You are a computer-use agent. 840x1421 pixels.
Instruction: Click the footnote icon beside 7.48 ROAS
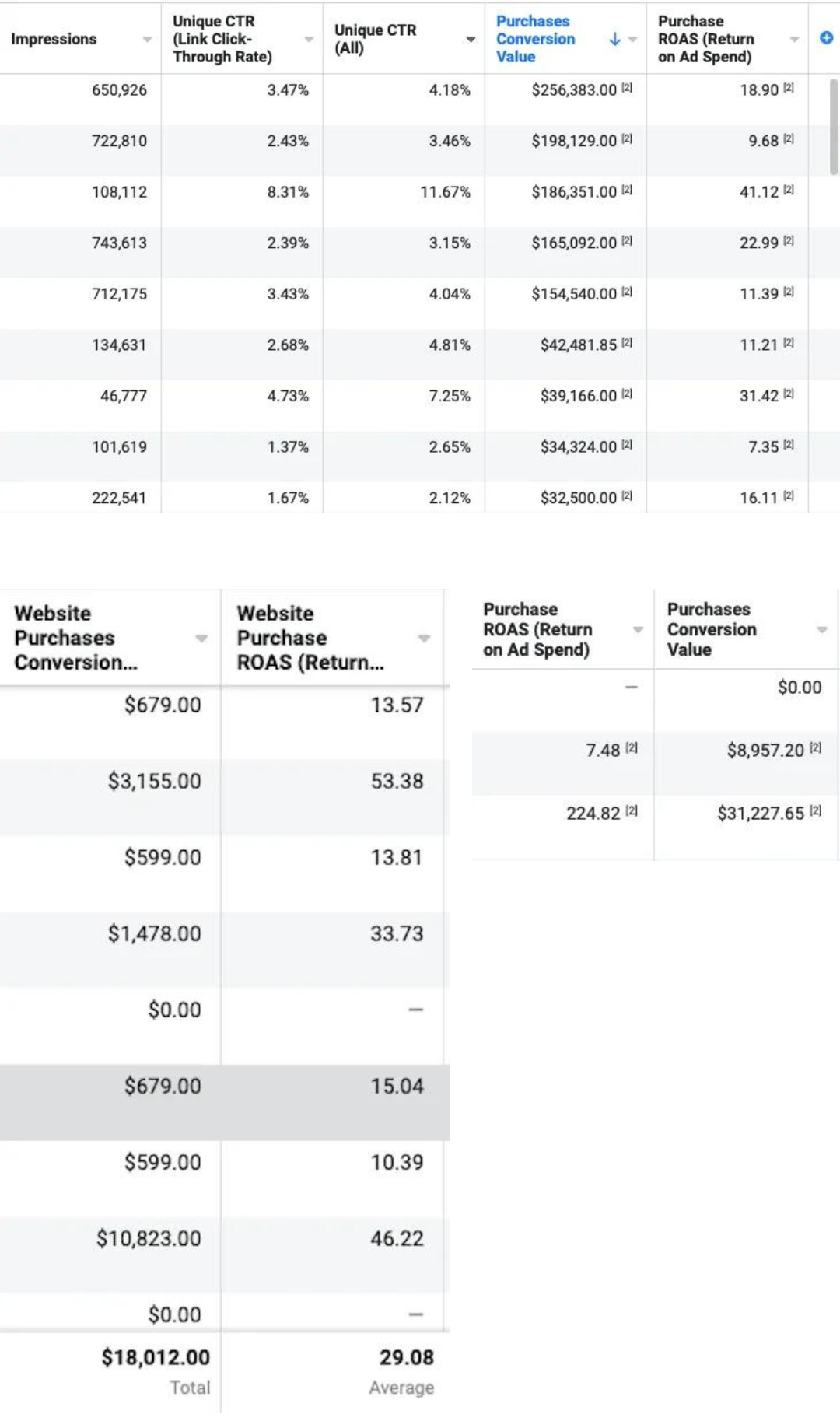[x=632, y=747]
